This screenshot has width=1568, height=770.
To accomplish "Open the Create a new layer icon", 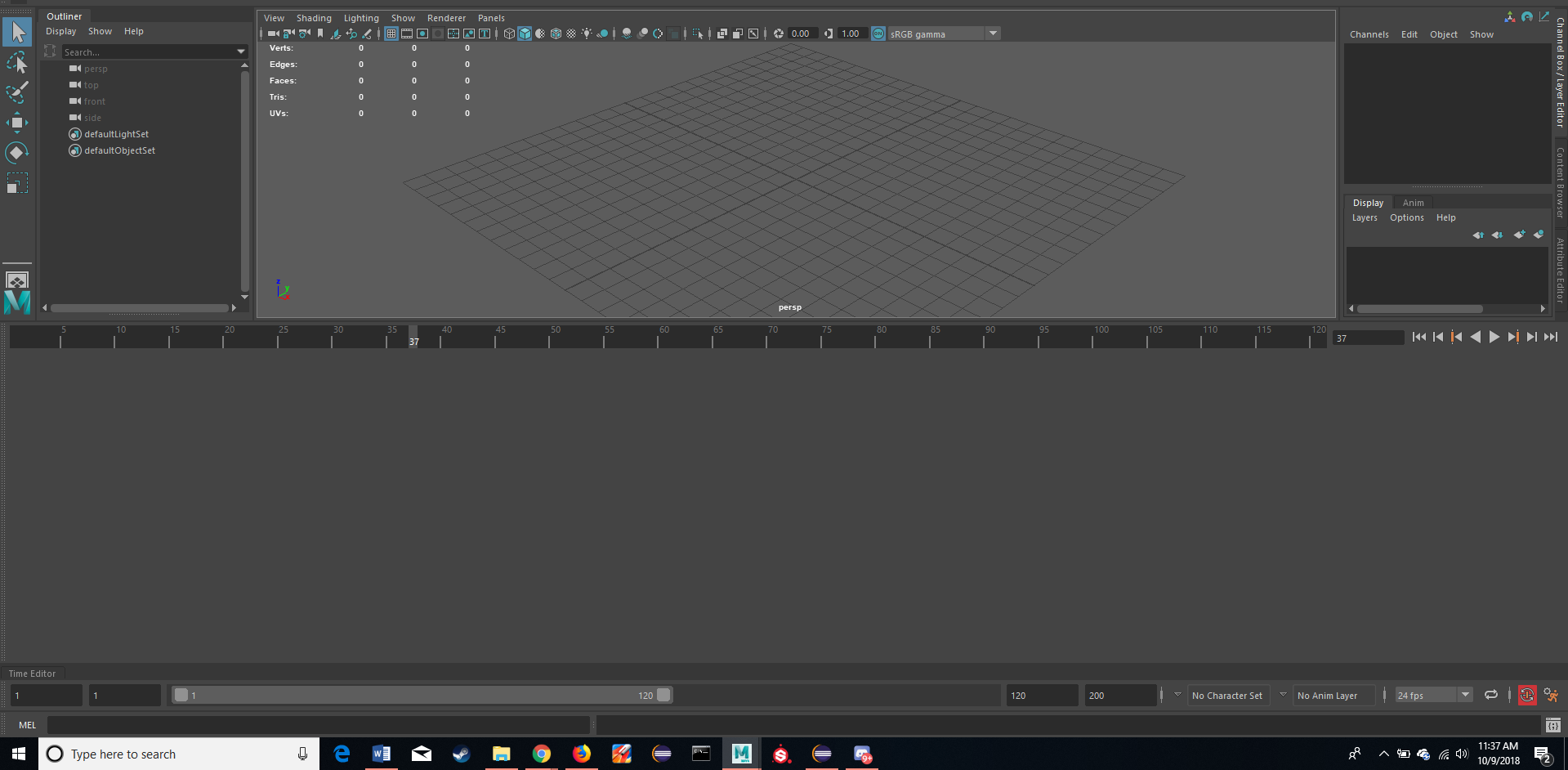I will pos(1519,235).
